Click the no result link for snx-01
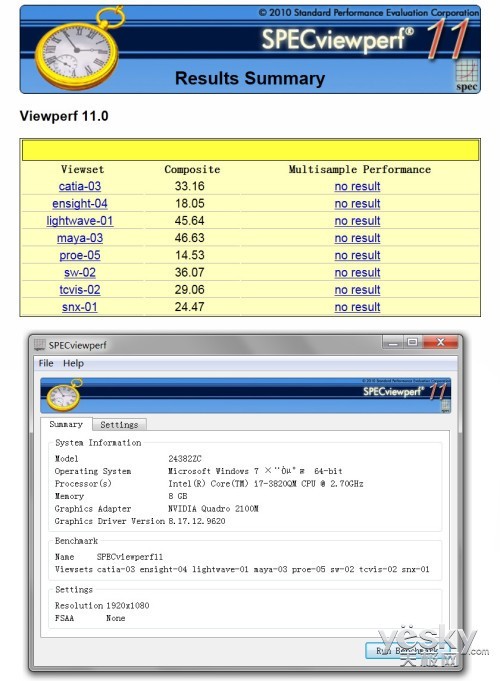Image resolution: width=500 pixels, height=681 pixels. click(x=358, y=307)
